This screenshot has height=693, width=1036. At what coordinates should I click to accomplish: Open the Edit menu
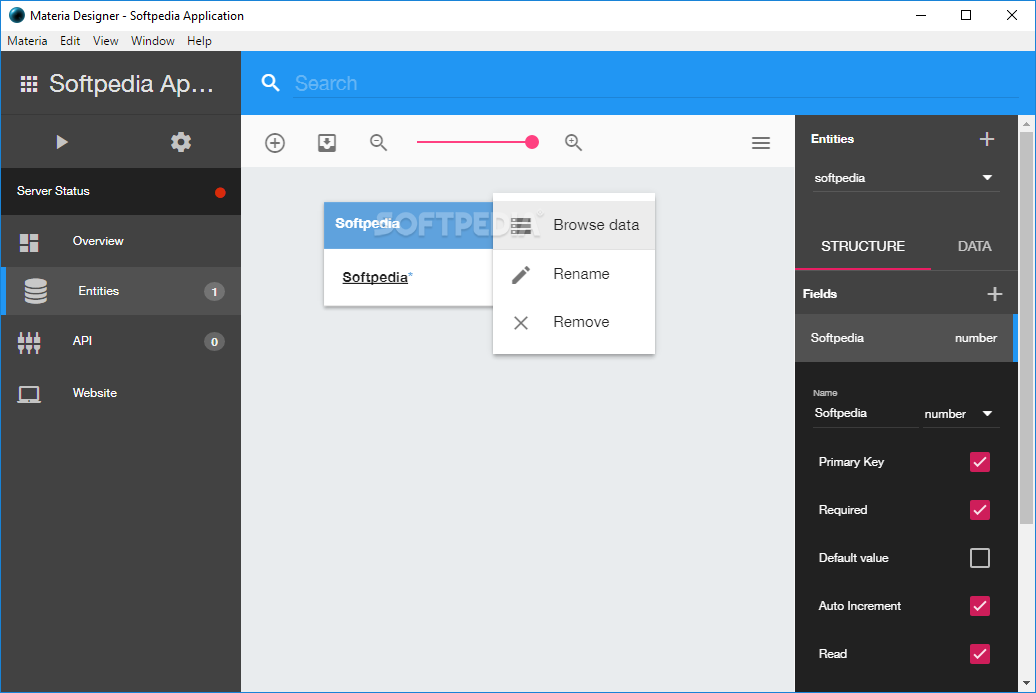70,41
